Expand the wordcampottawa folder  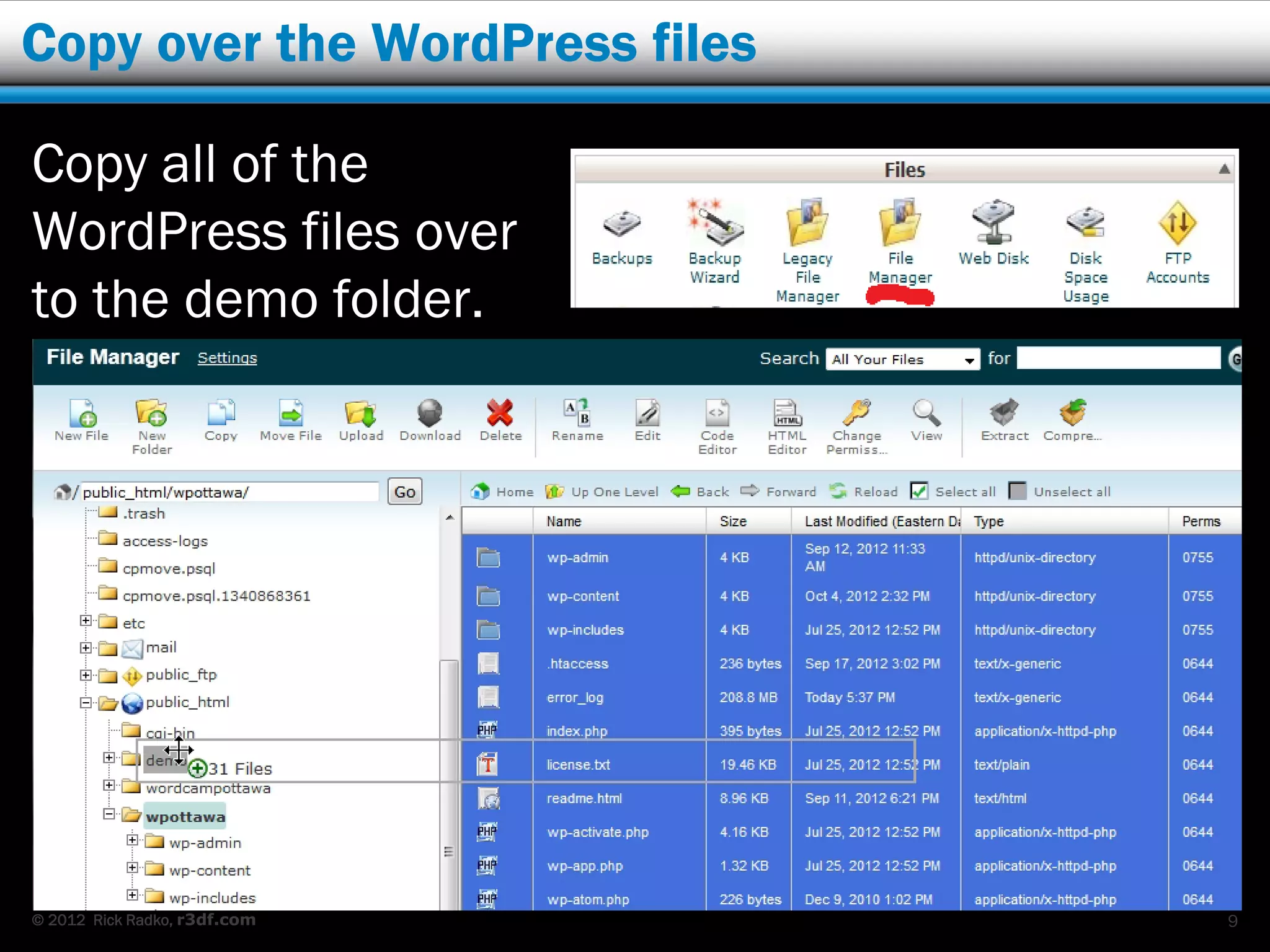[x=109, y=785]
